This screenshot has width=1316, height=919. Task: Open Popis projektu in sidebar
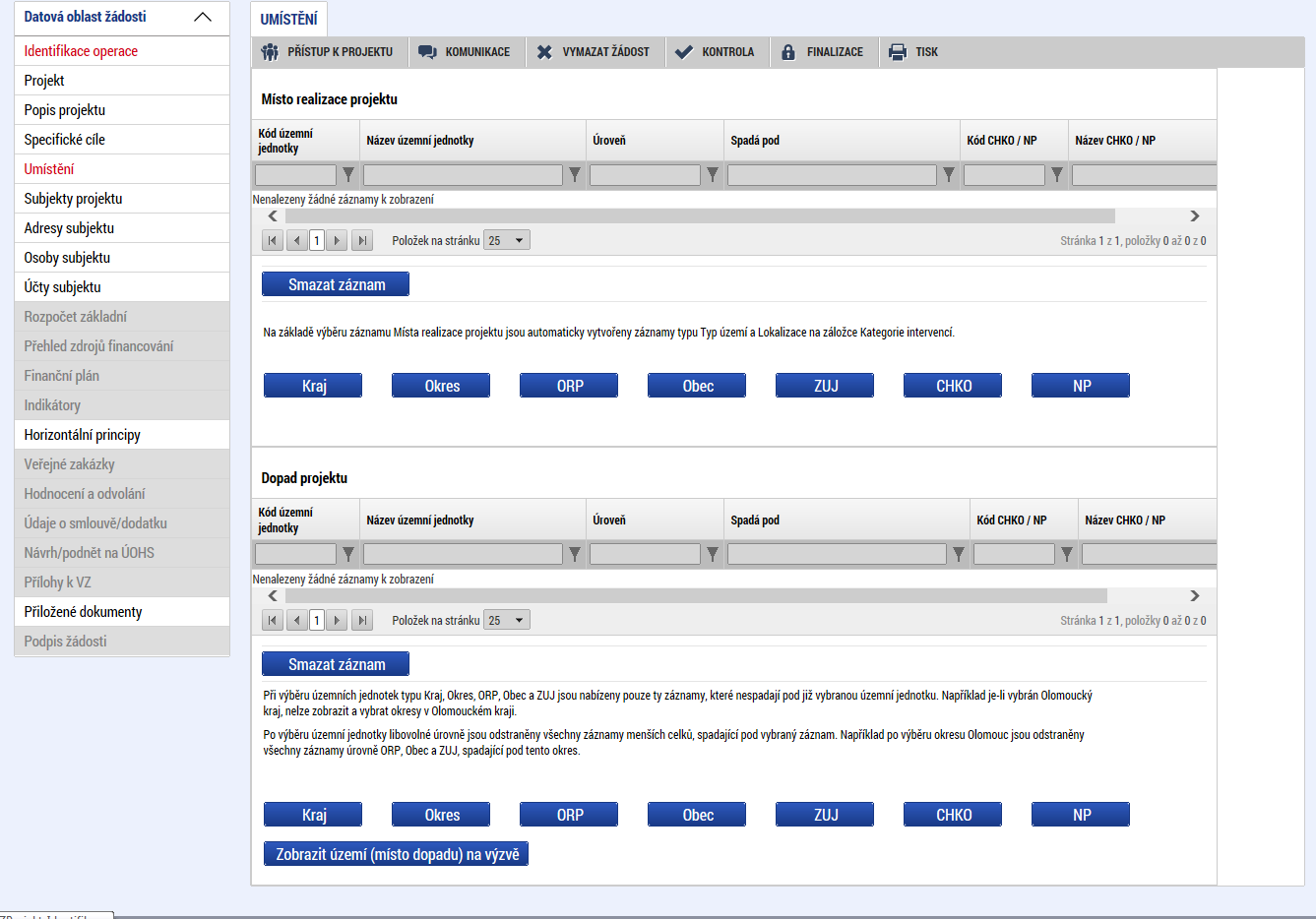tap(122, 110)
